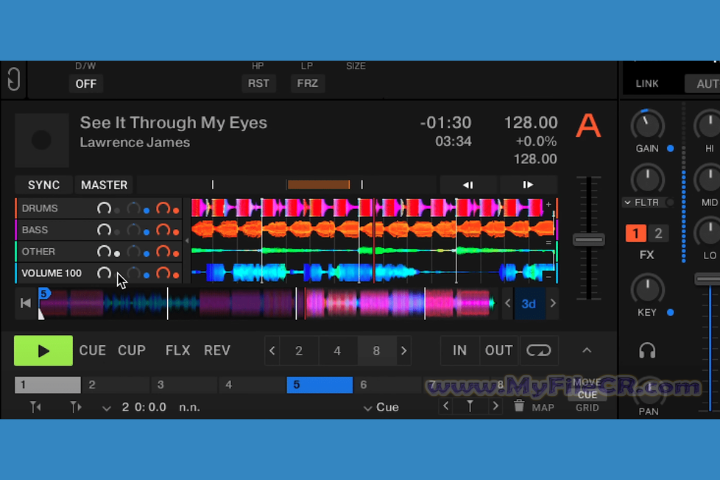Select hotcue slot 6
Viewport: 720px width, 480px height.
tap(388, 384)
